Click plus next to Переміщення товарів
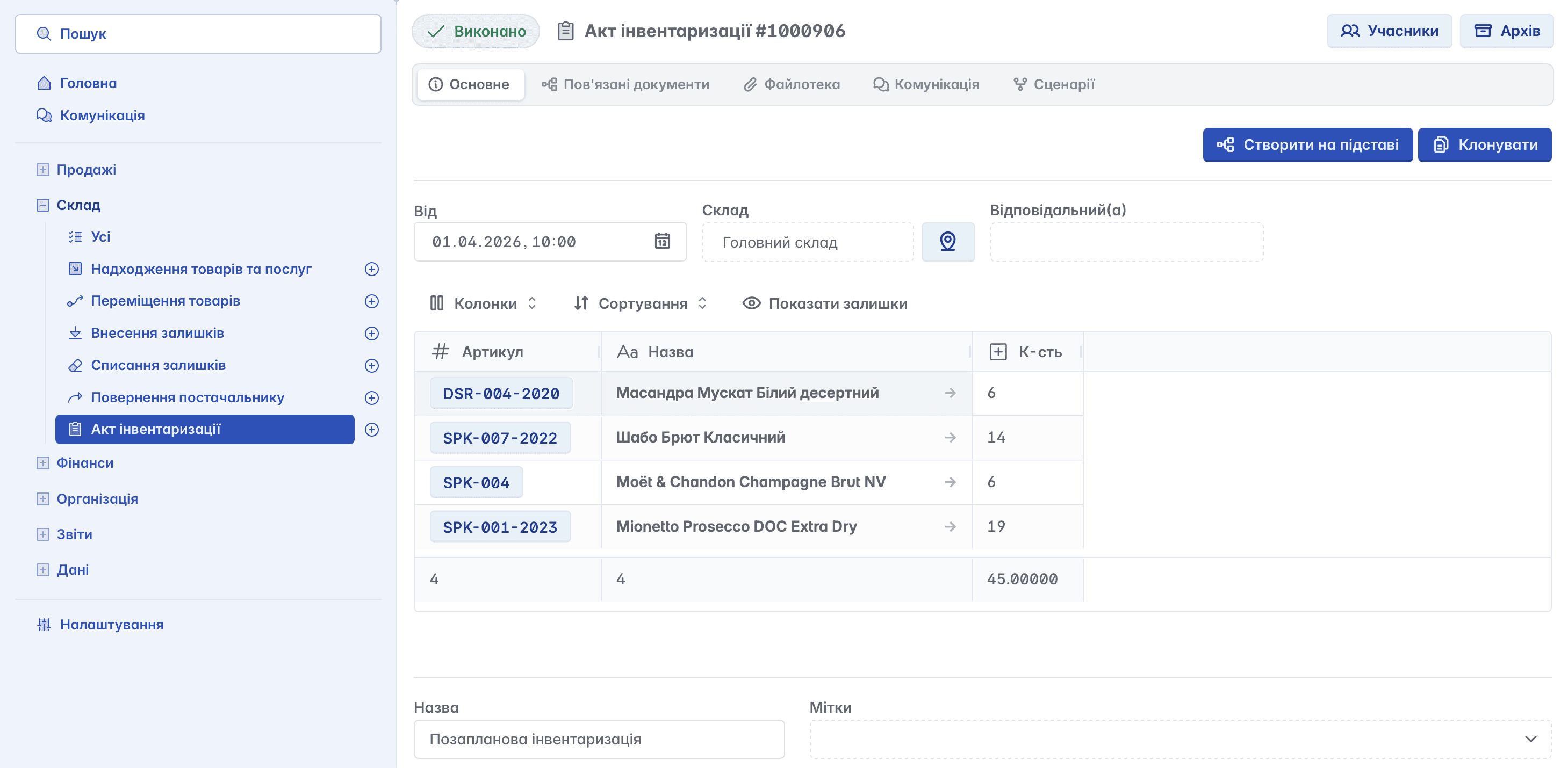This screenshot has width=1568, height=768. (371, 301)
